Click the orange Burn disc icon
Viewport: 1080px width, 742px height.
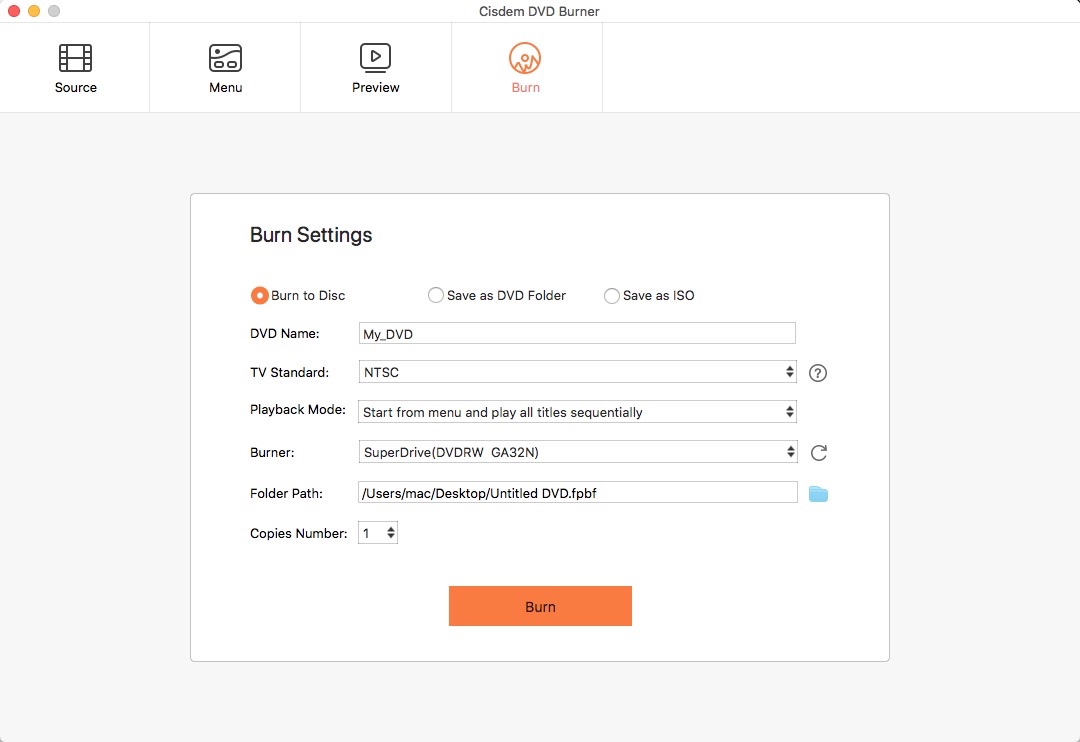tap(525, 58)
